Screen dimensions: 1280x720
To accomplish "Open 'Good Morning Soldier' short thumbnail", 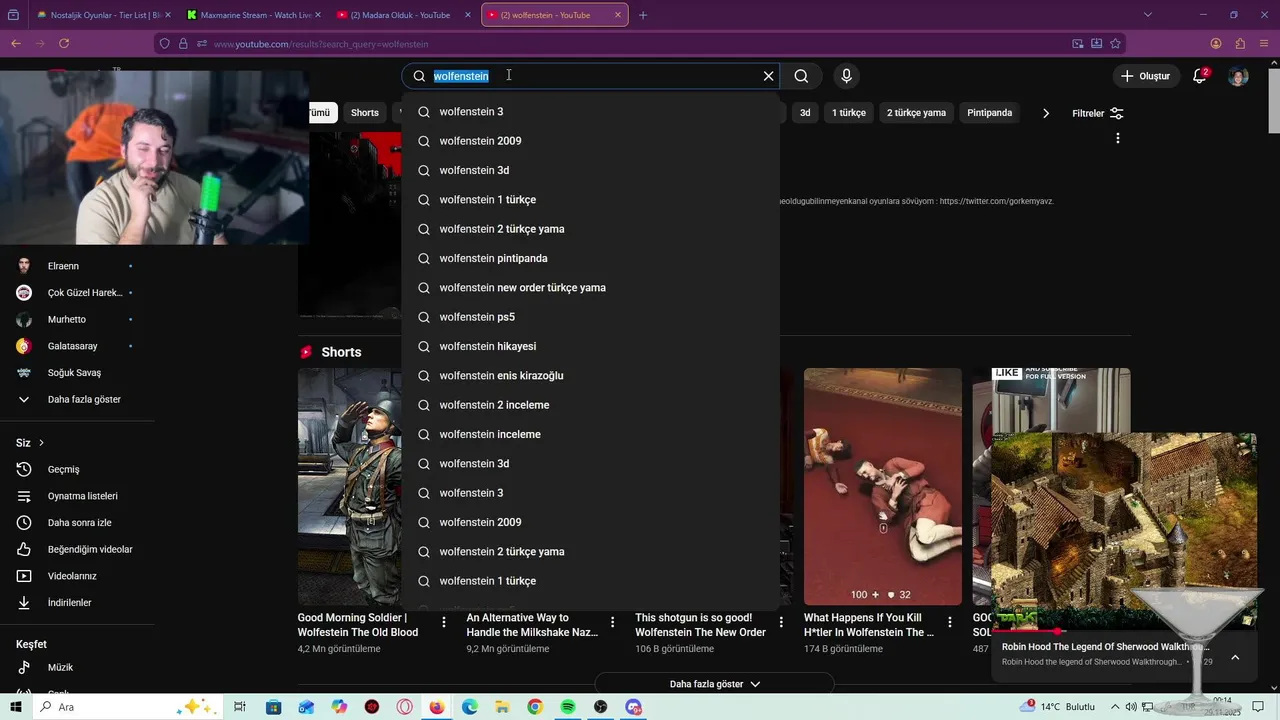I will 349,486.
